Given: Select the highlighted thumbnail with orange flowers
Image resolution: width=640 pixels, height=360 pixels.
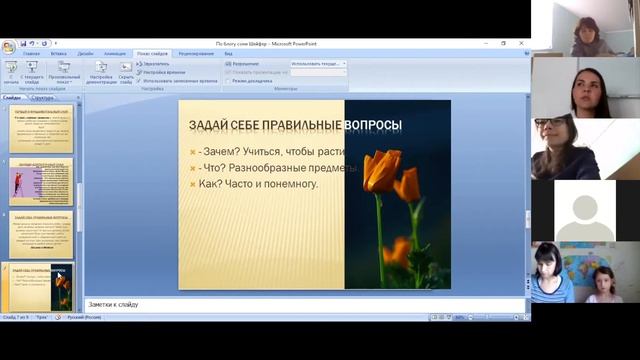Looking at the screenshot, I should click(41, 287).
